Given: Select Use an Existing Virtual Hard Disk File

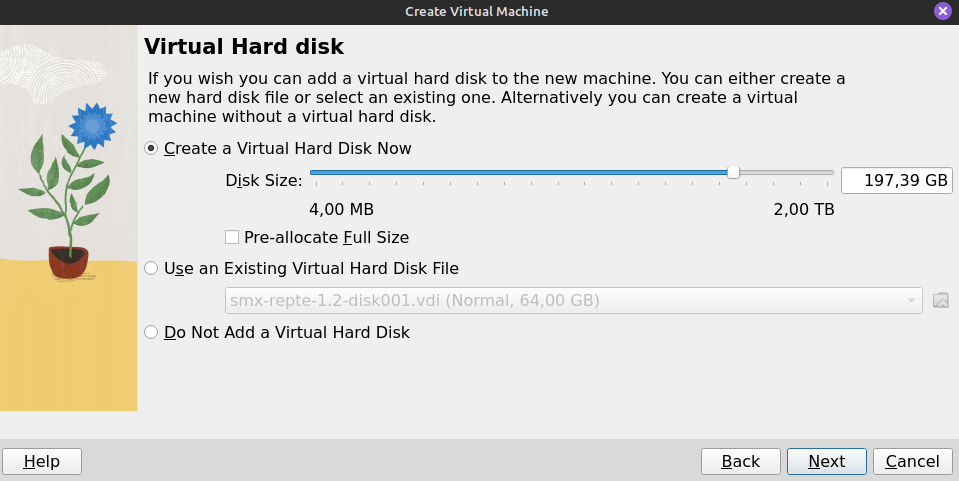Looking at the screenshot, I should 301,269.
